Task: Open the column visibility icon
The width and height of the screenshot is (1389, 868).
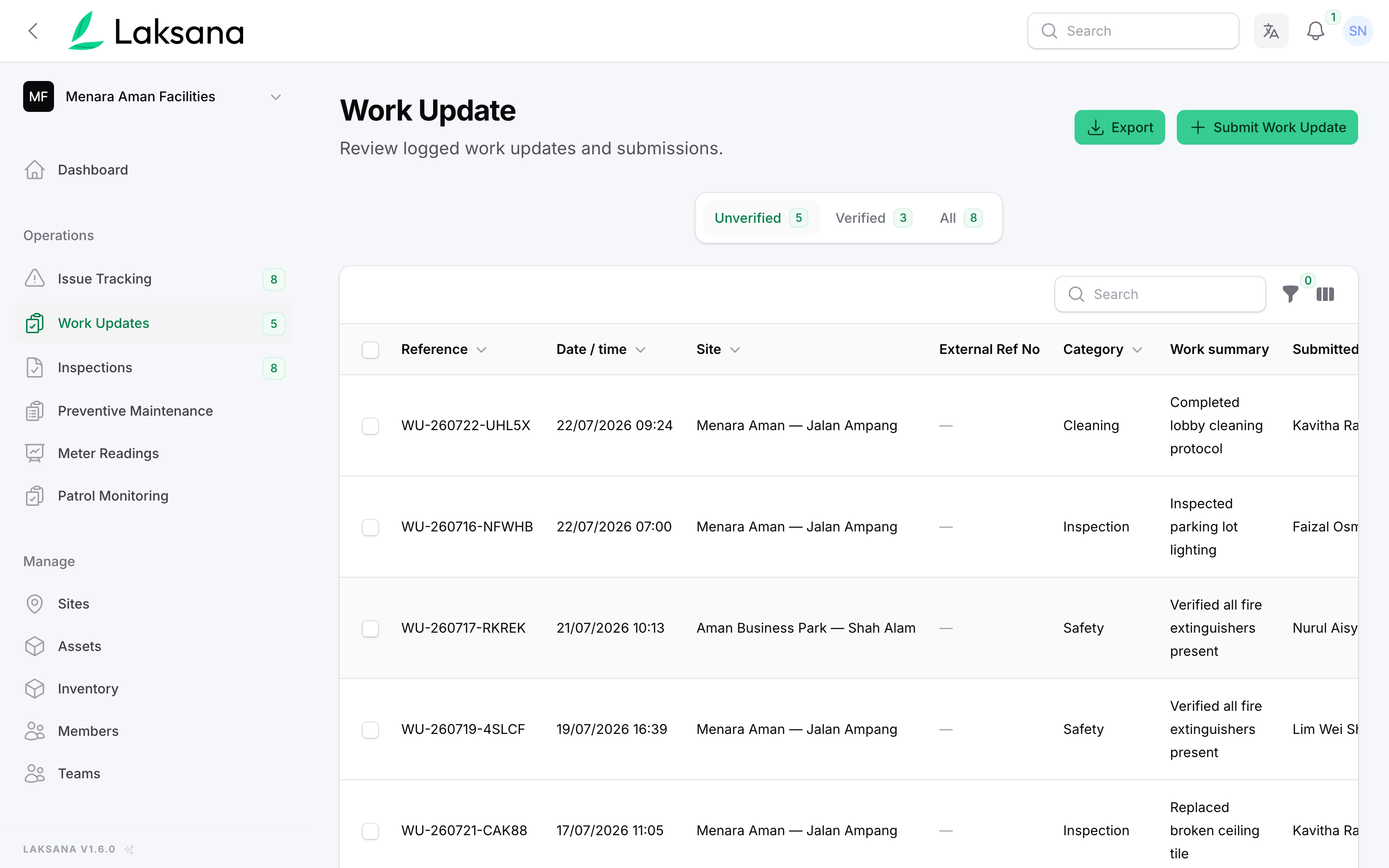Action: (x=1325, y=294)
